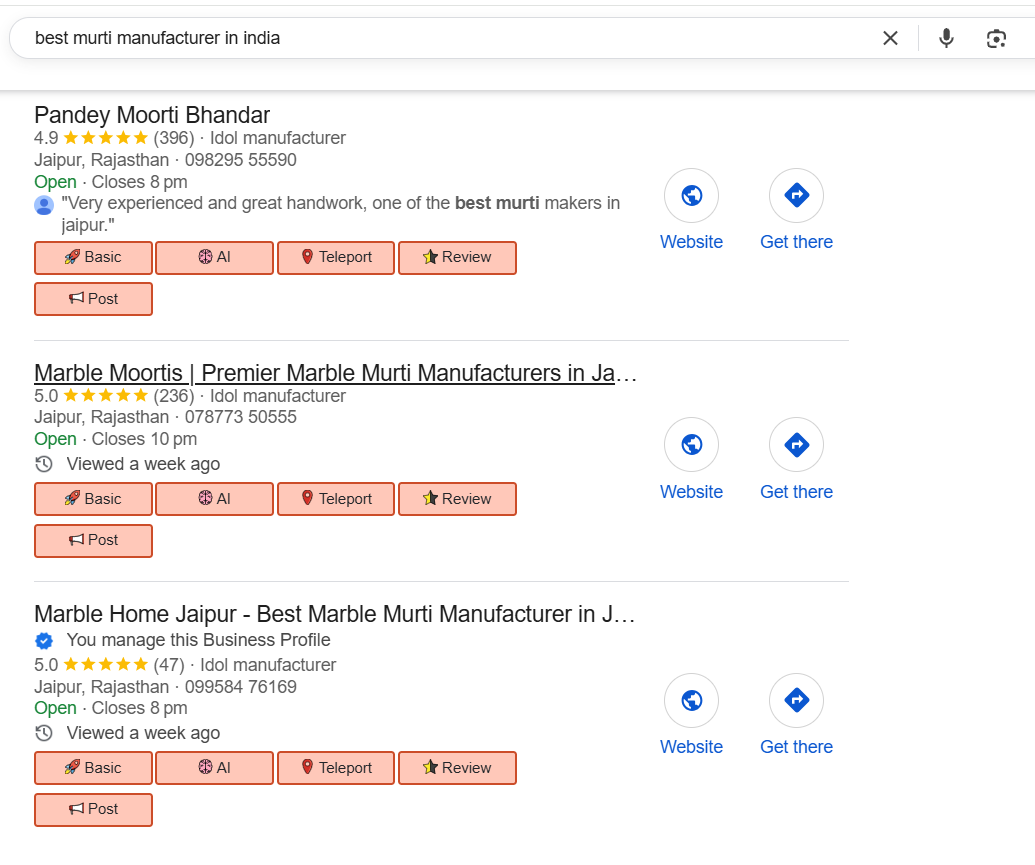Screen dimensions: 1035x865
Task: Open Marble Home Jaipur listing title
Action: click(335, 614)
